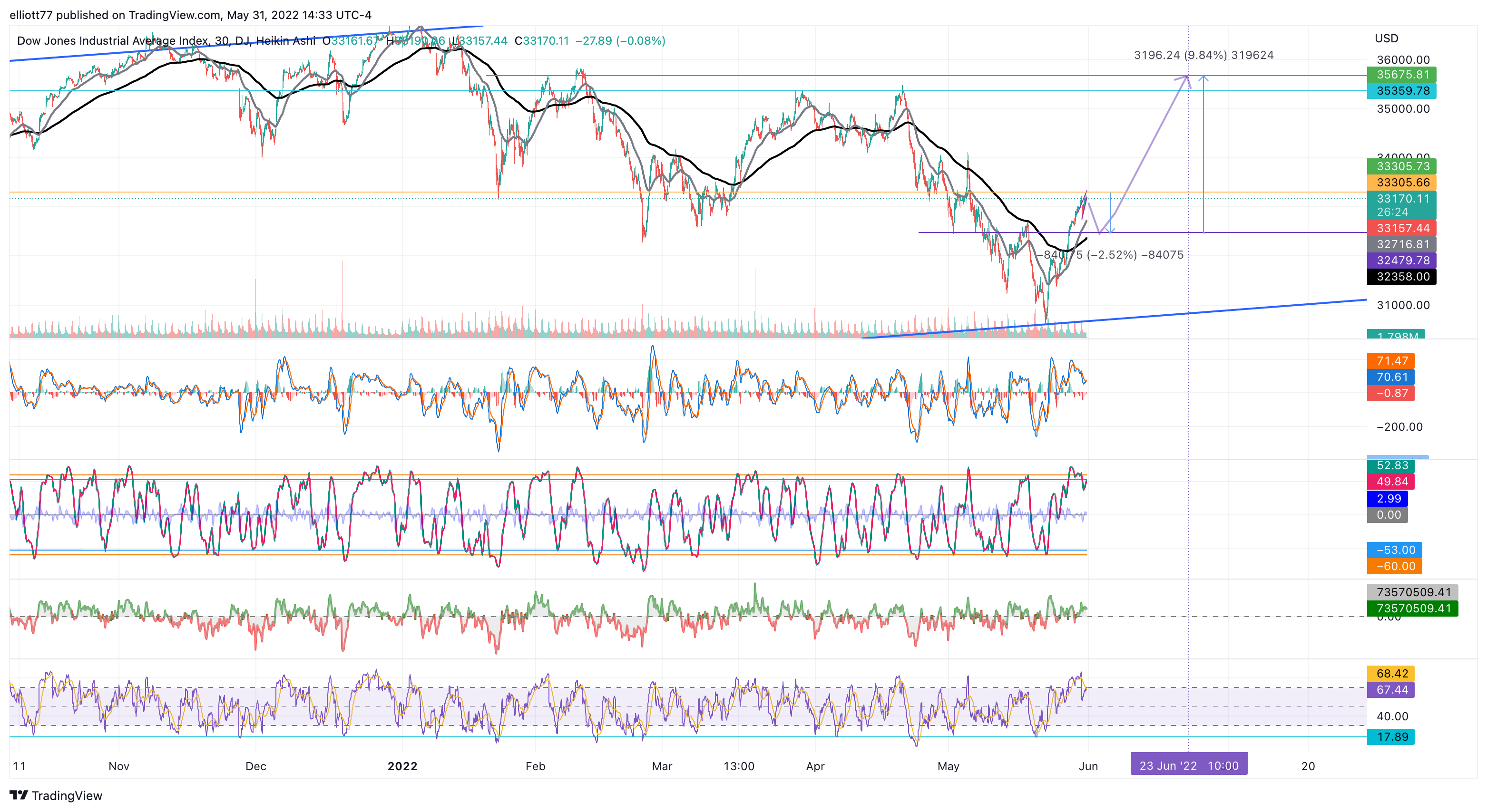The height and width of the screenshot is (812, 1487).
Task: Click the 31000.00 axis value
Action: [x=1403, y=305]
